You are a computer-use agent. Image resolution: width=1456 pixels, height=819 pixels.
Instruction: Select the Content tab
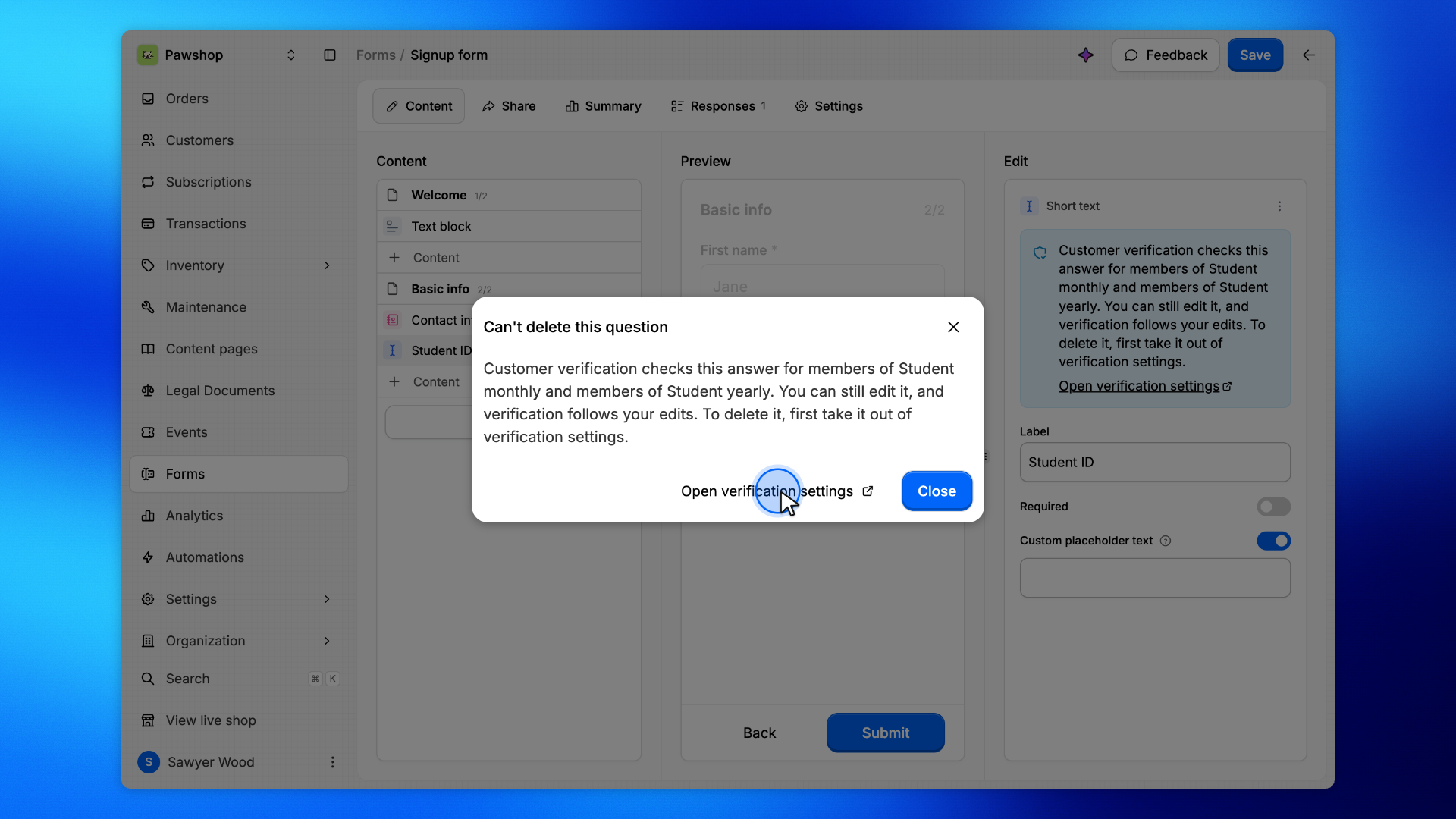[x=419, y=106]
